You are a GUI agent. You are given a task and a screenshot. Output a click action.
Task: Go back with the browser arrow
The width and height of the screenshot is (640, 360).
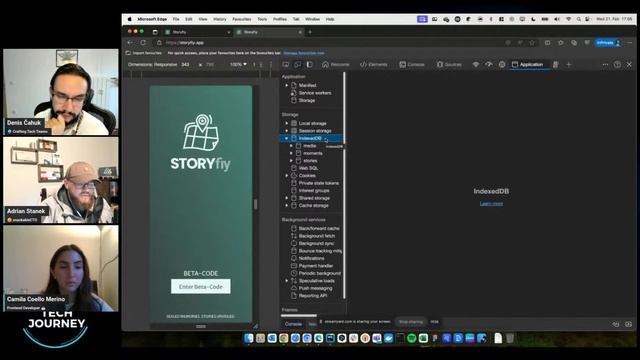tap(130, 42)
